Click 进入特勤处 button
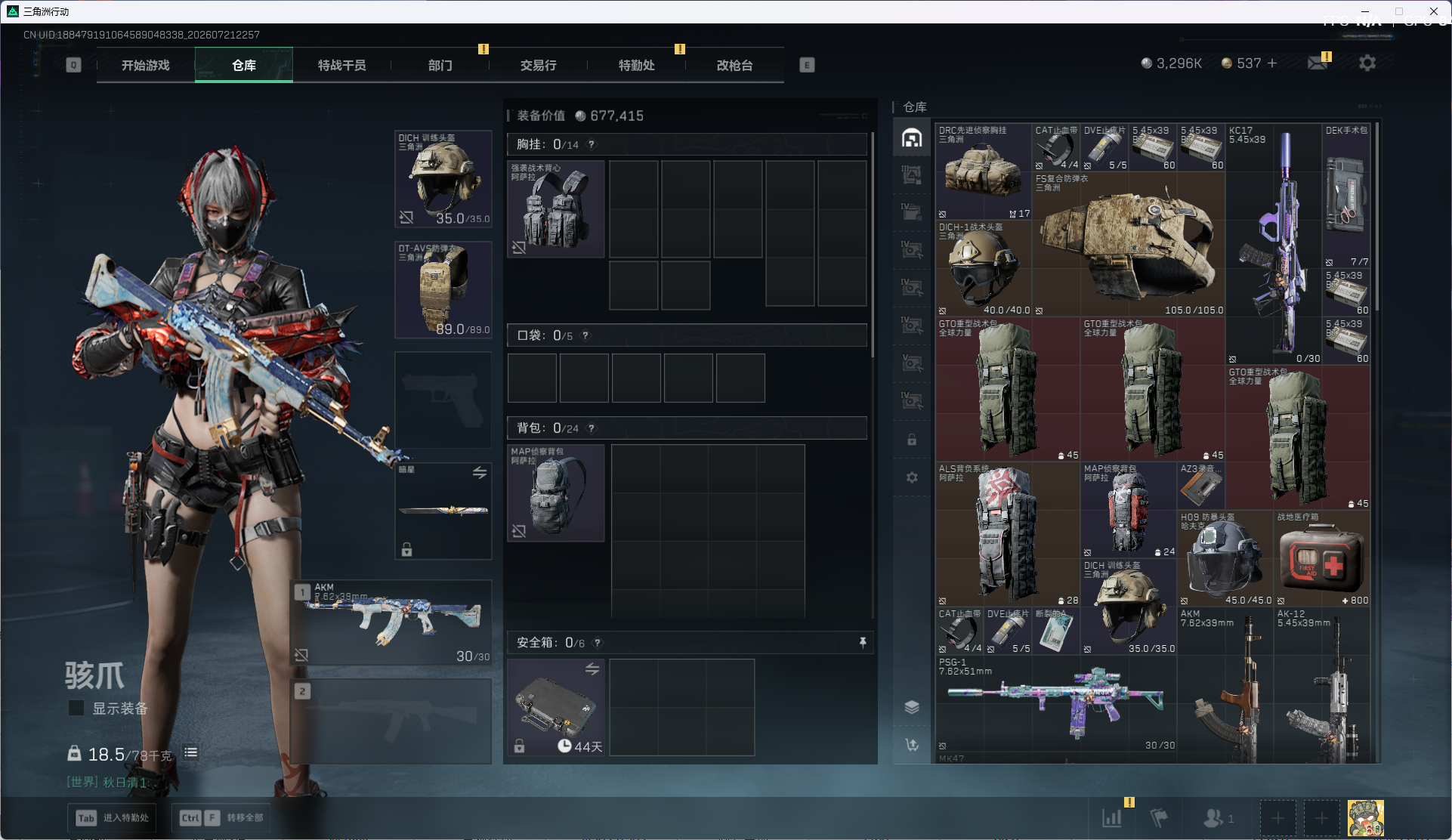 113,817
